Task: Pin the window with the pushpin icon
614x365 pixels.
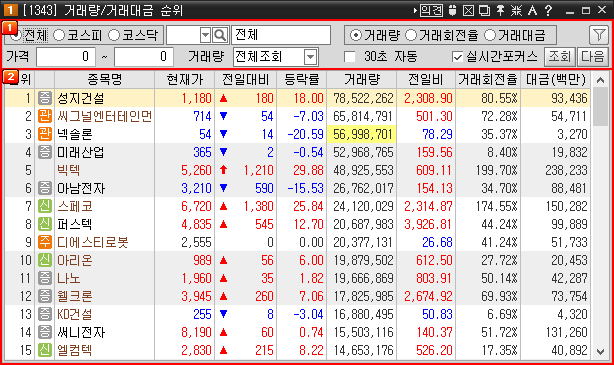Action: [500, 10]
